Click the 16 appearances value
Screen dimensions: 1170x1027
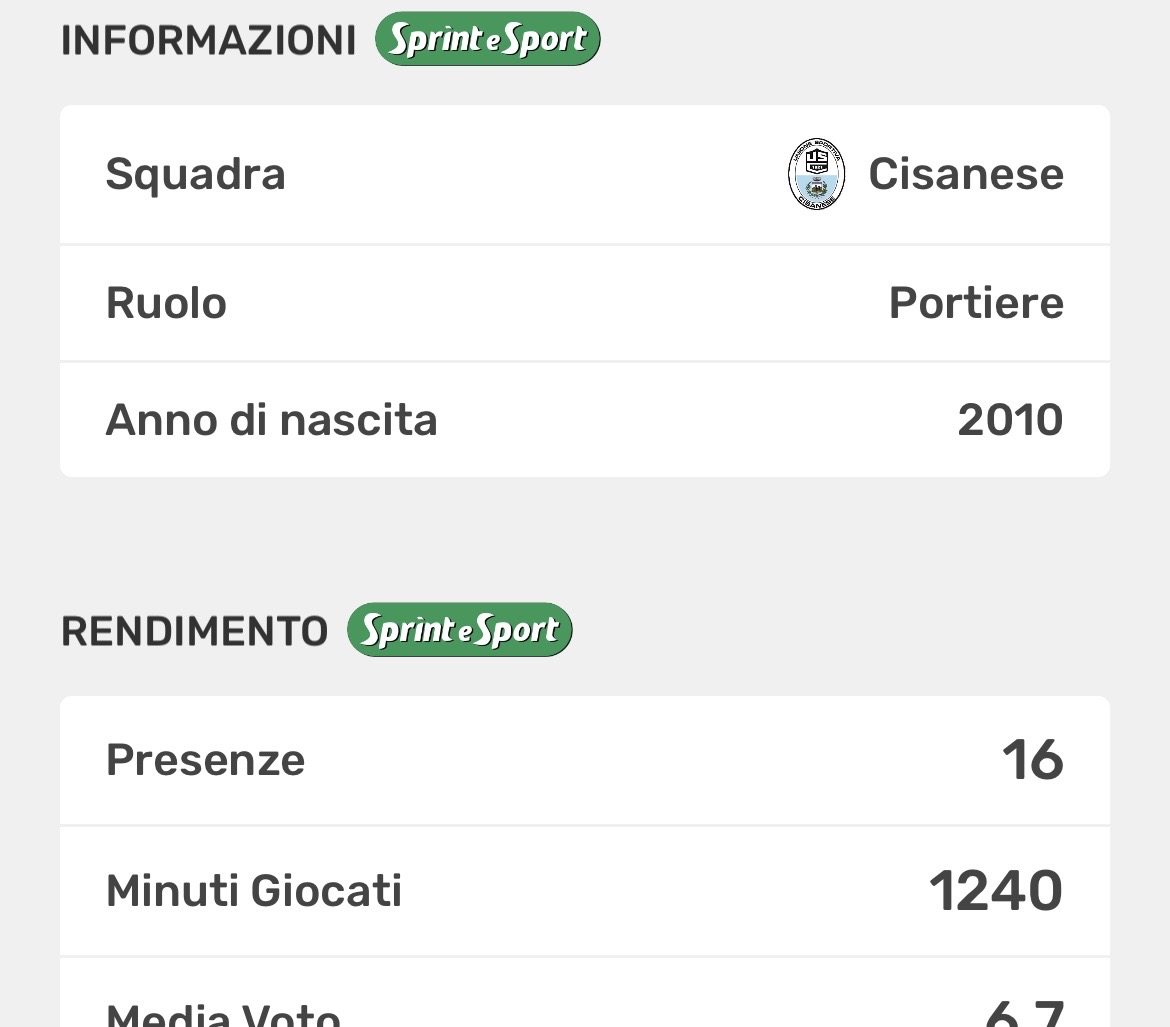pos(1032,760)
